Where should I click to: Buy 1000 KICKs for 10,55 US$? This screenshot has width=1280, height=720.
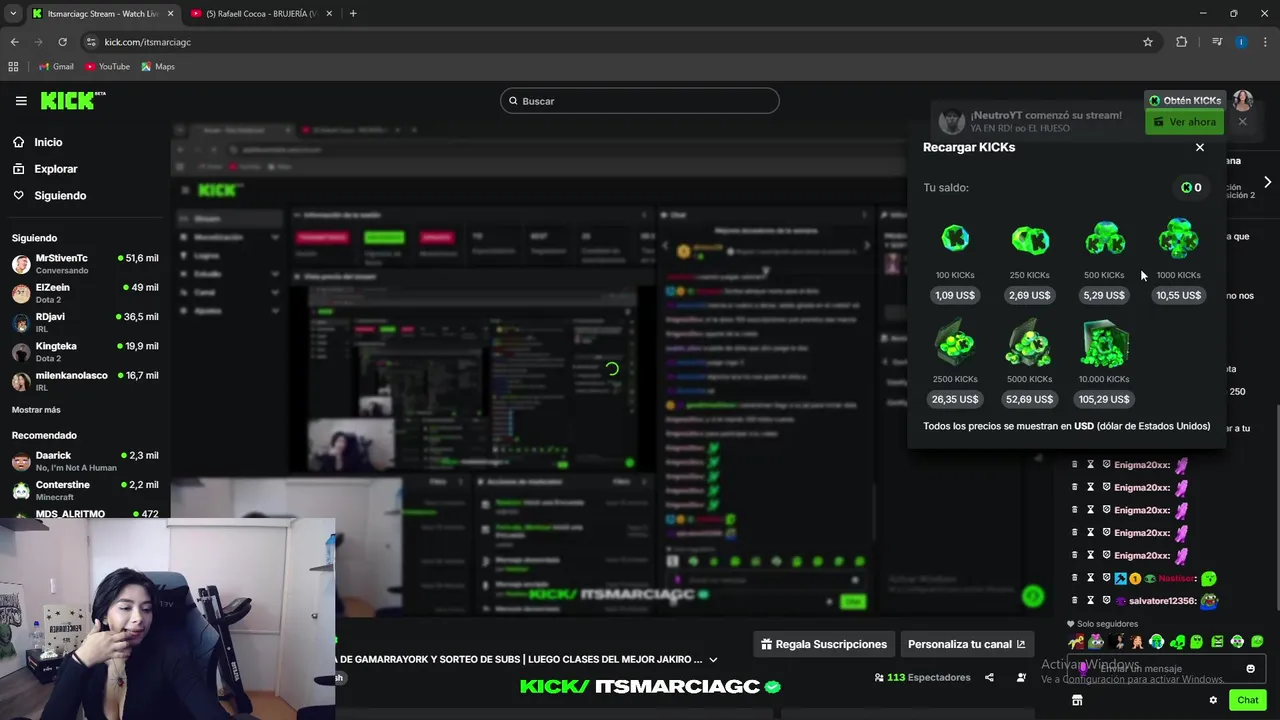tap(1178, 295)
